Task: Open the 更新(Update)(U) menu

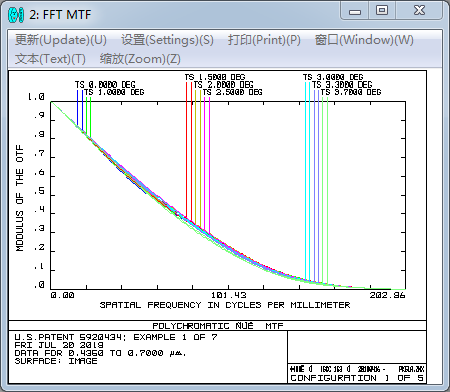Action: pyautogui.click(x=61, y=40)
